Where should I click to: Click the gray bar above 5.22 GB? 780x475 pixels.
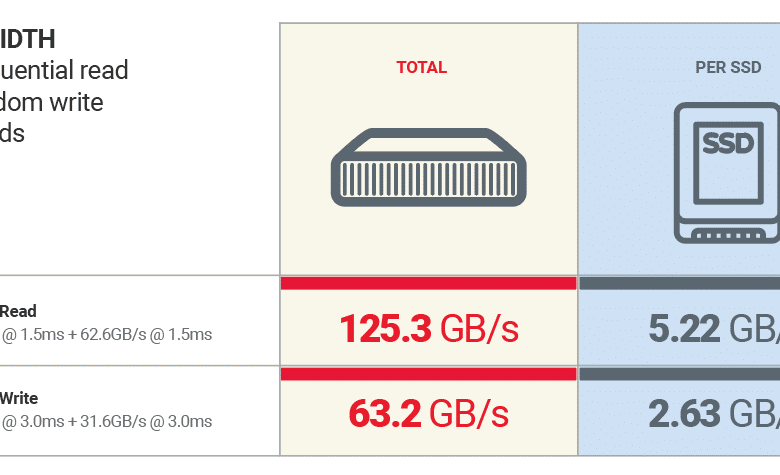680,284
